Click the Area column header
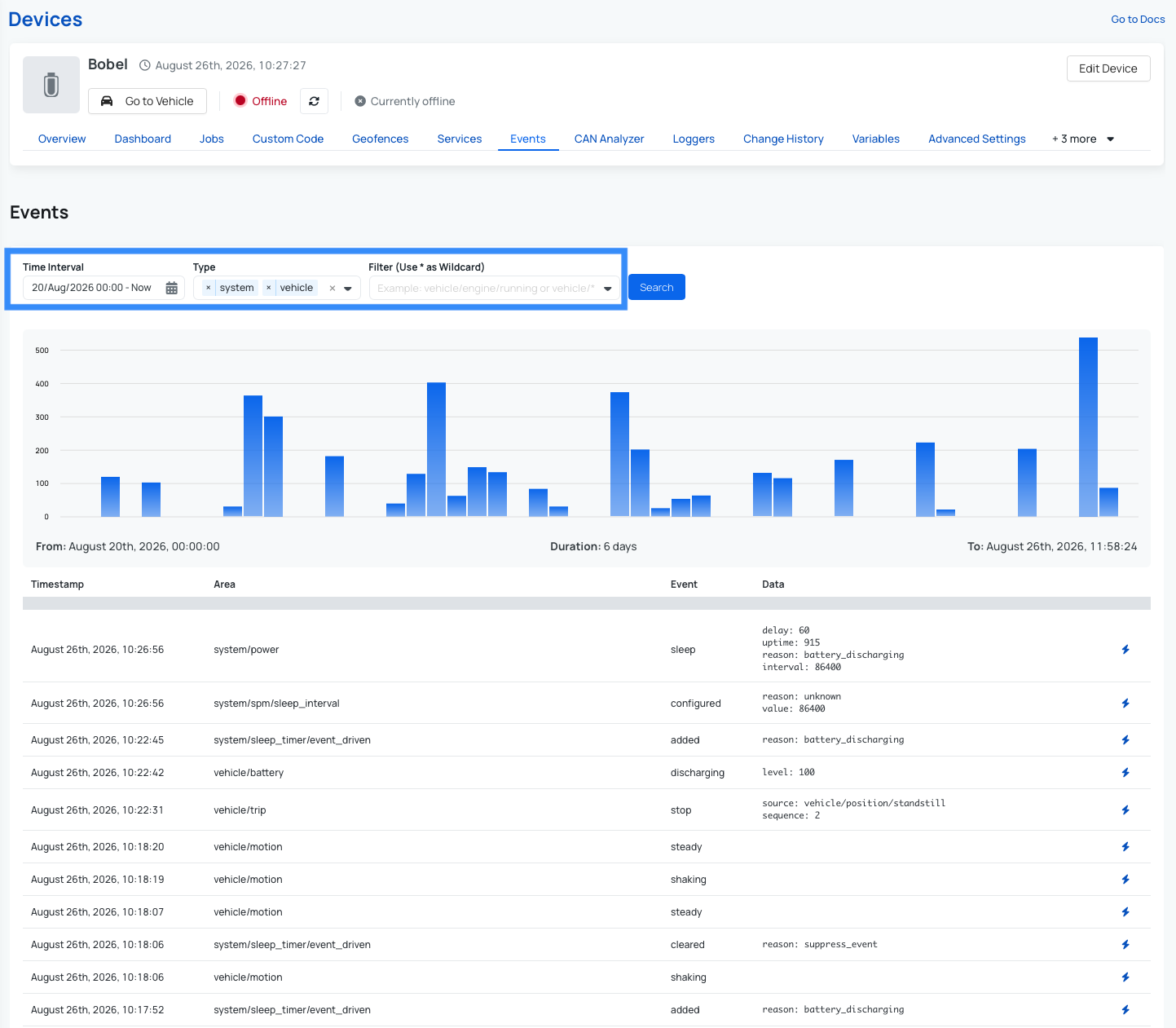Screen dimensions: 1176x1028 (225, 585)
